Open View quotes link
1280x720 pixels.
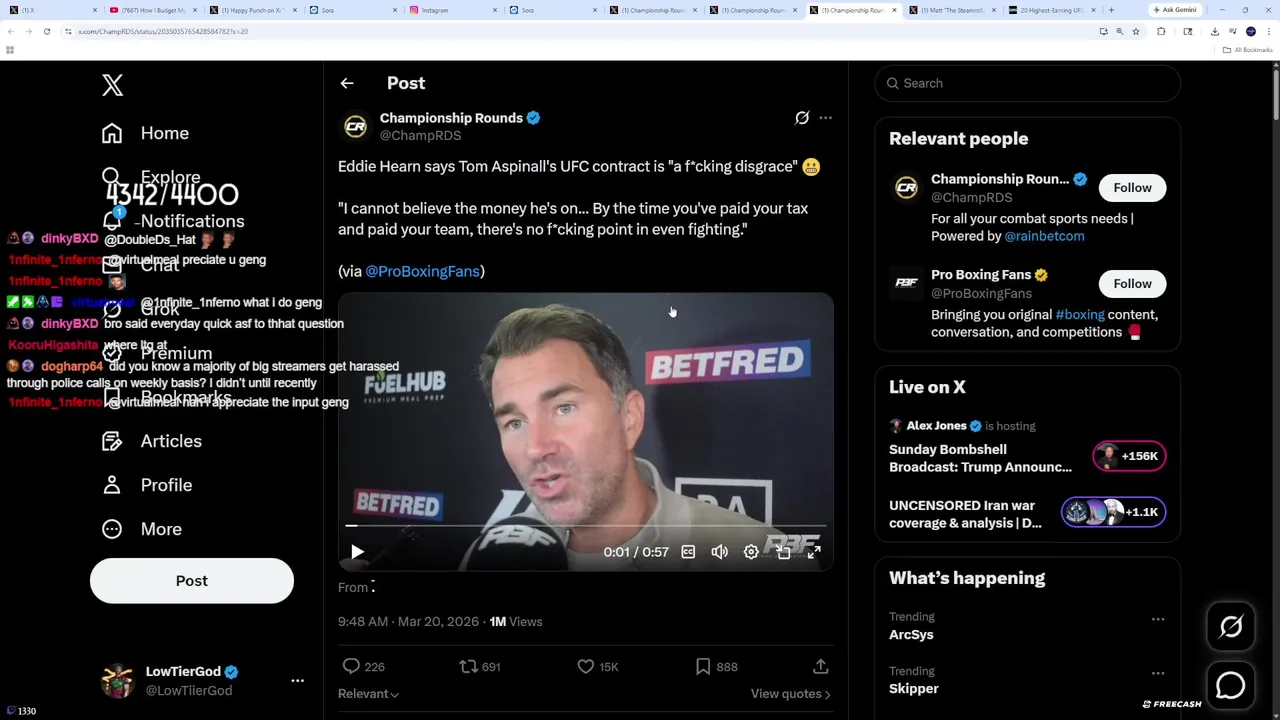(790, 694)
